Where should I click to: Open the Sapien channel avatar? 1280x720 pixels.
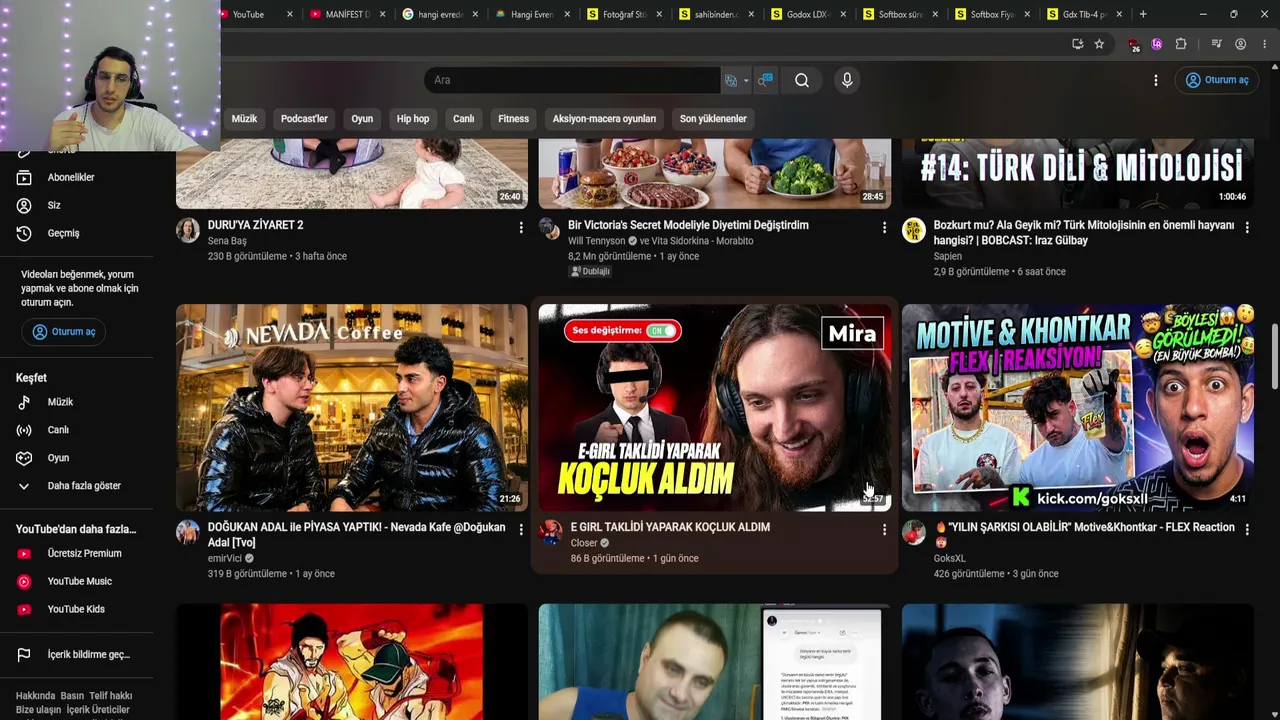pos(914,230)
